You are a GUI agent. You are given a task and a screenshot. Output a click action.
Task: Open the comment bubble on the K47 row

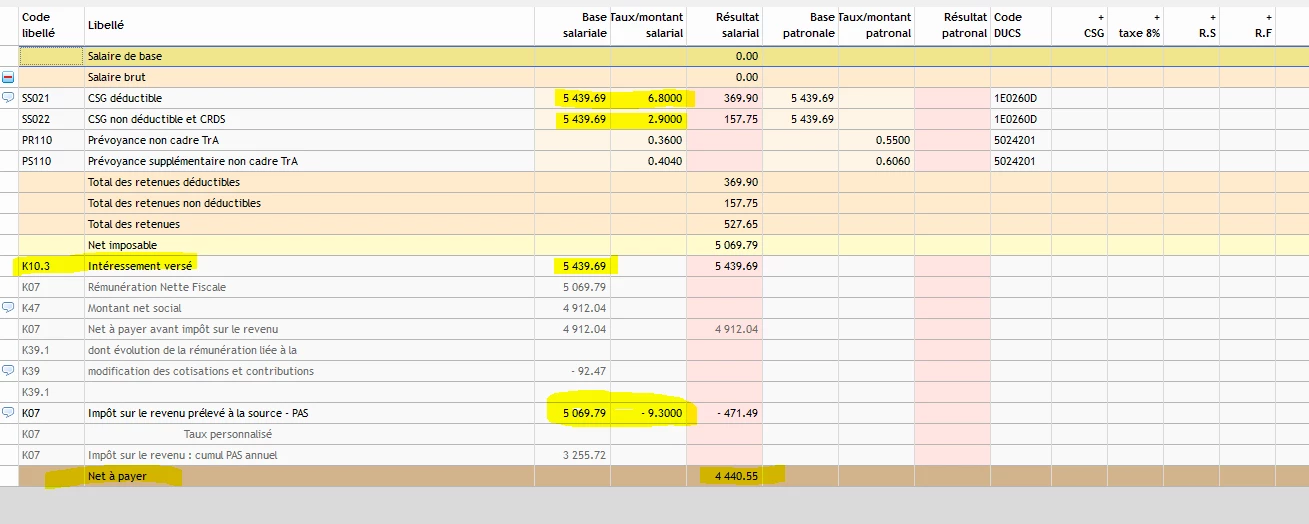point(8,308)
